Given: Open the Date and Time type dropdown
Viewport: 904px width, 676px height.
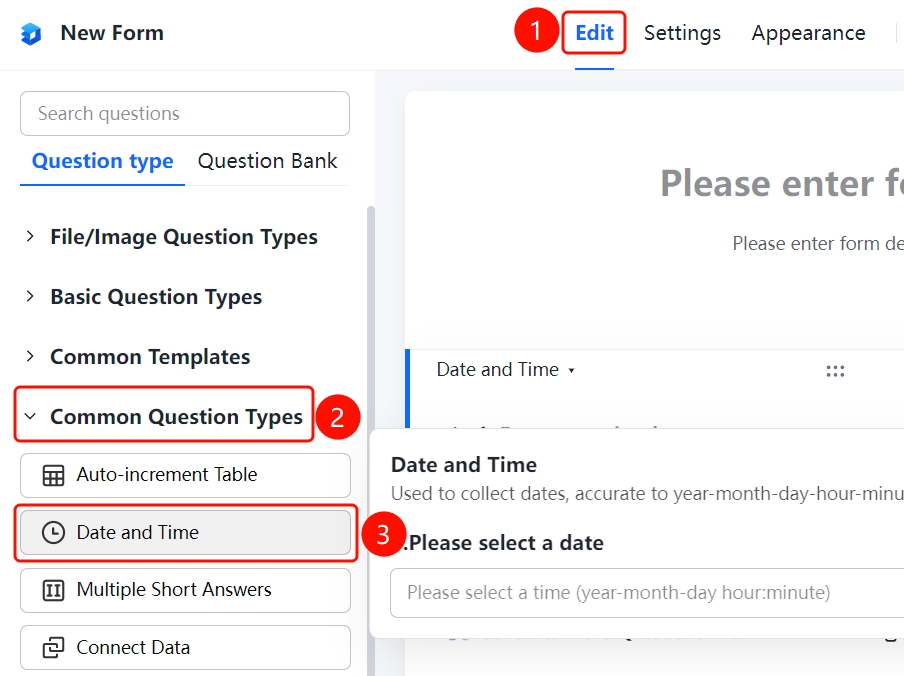Looking at the screenshot, I should coord(506,369).
